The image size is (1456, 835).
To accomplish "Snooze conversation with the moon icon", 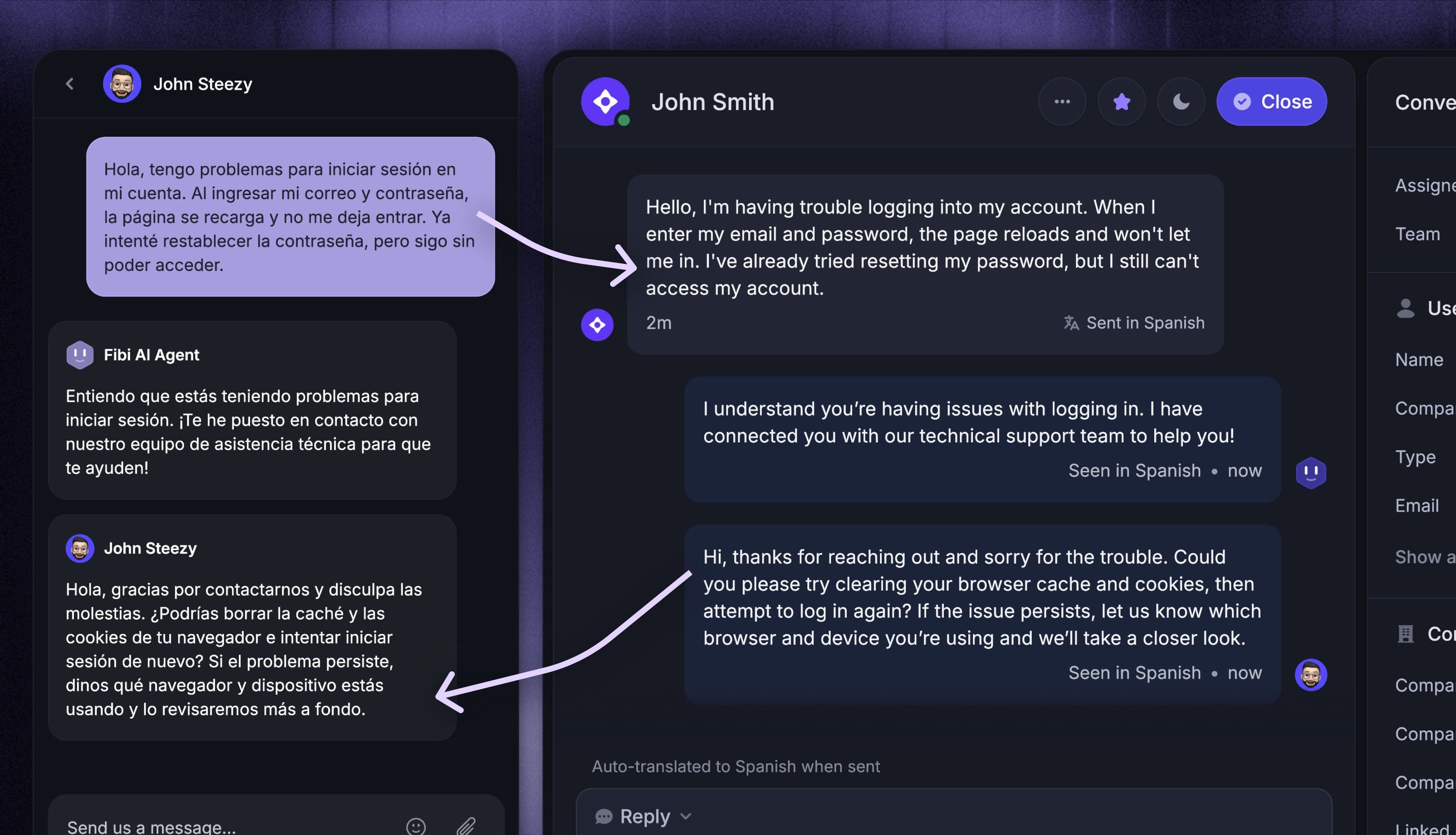I will pyautogui.click(x=1181, y=101).
